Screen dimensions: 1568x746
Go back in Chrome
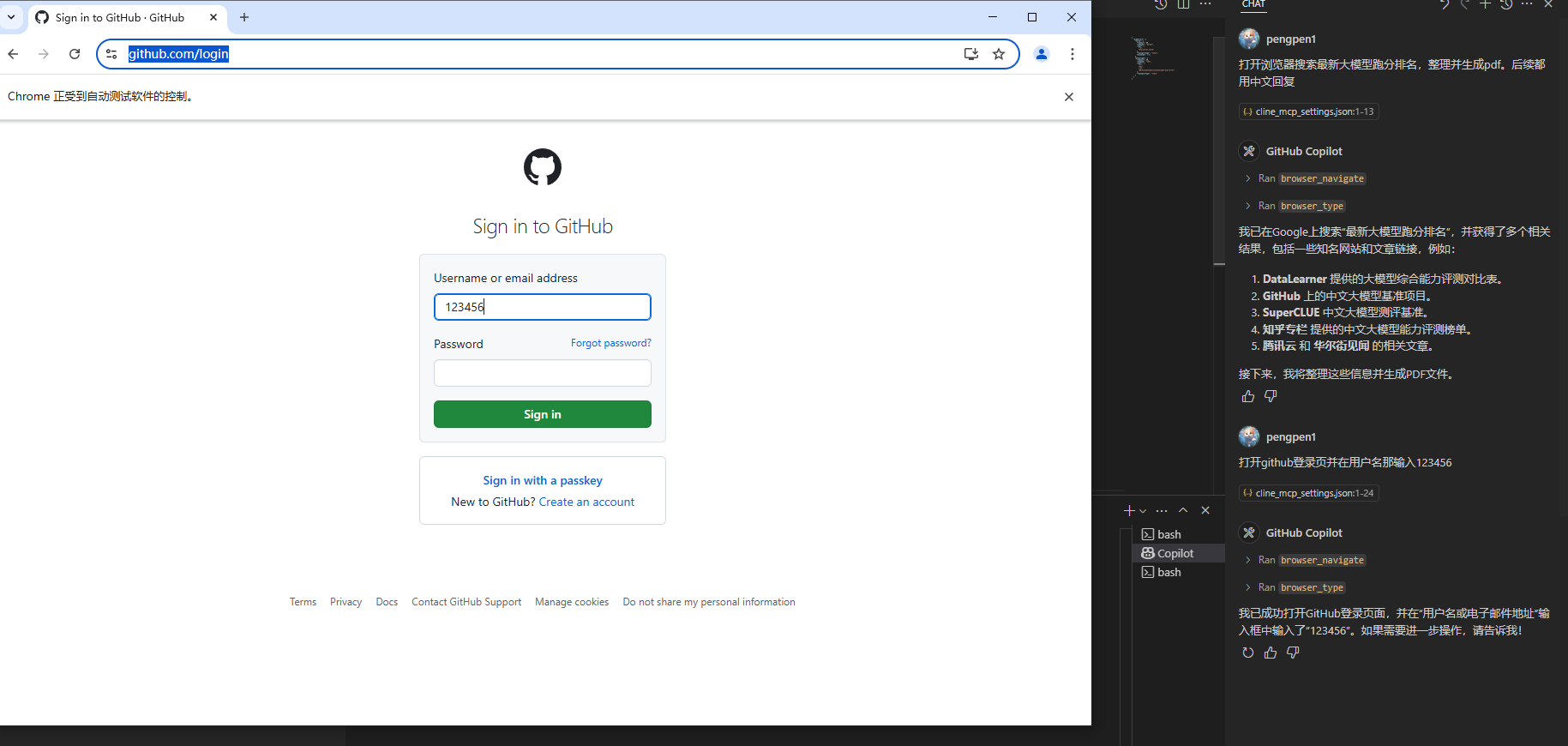tap(13, 54)
